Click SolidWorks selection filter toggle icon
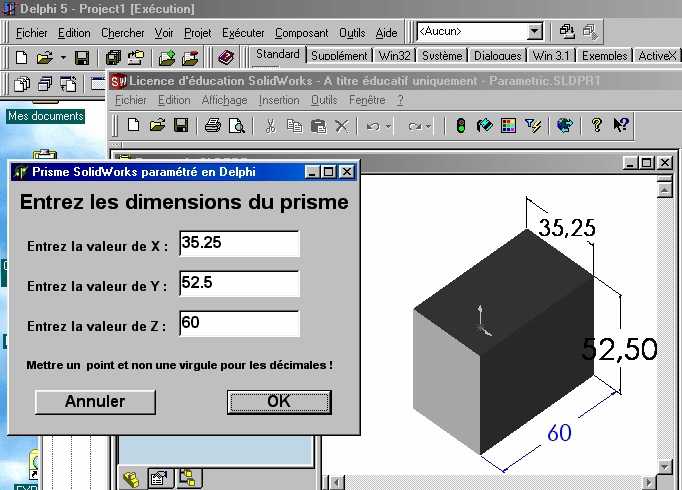 click(x=532, y=126)
